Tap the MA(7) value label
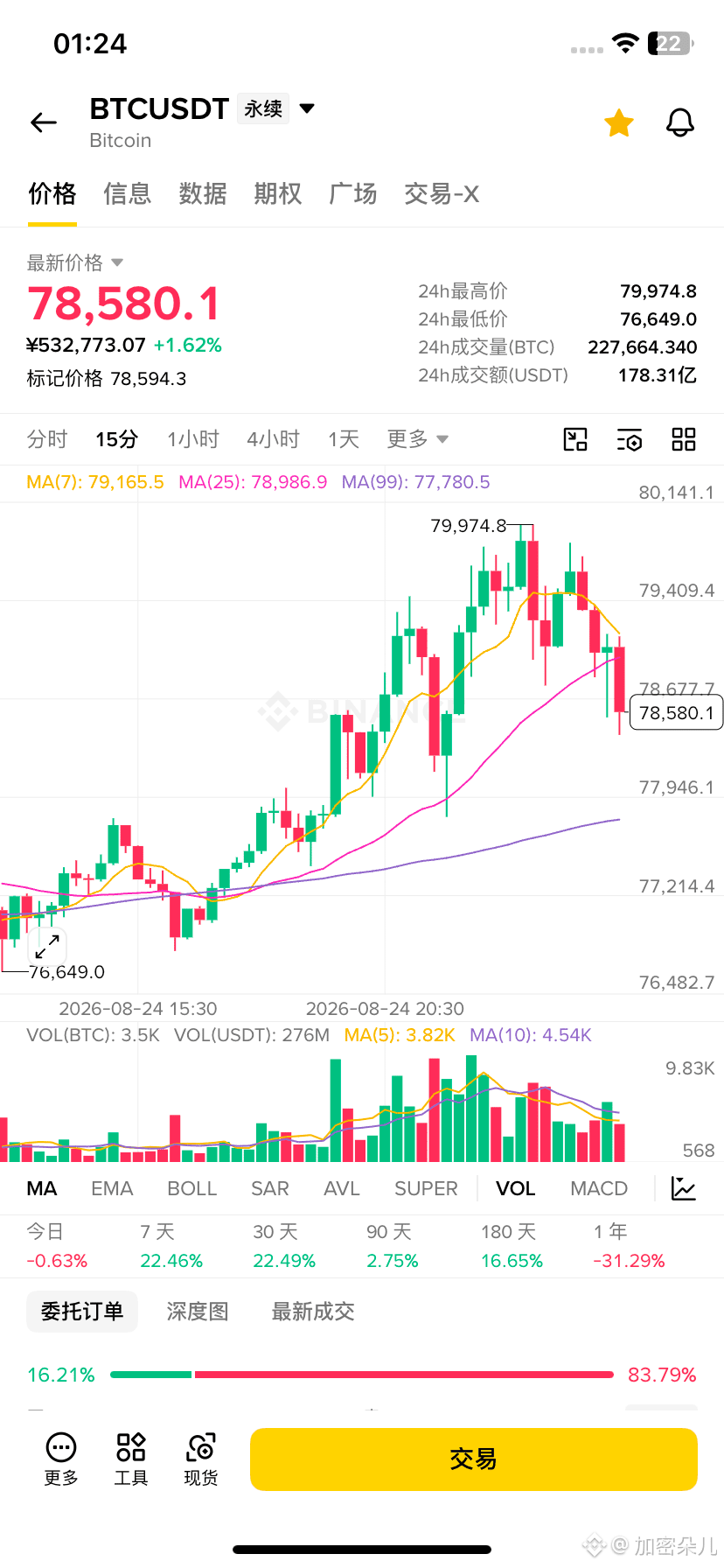Image resolution: width=724 pixels, height=1568 pixels. coord(95,482)
